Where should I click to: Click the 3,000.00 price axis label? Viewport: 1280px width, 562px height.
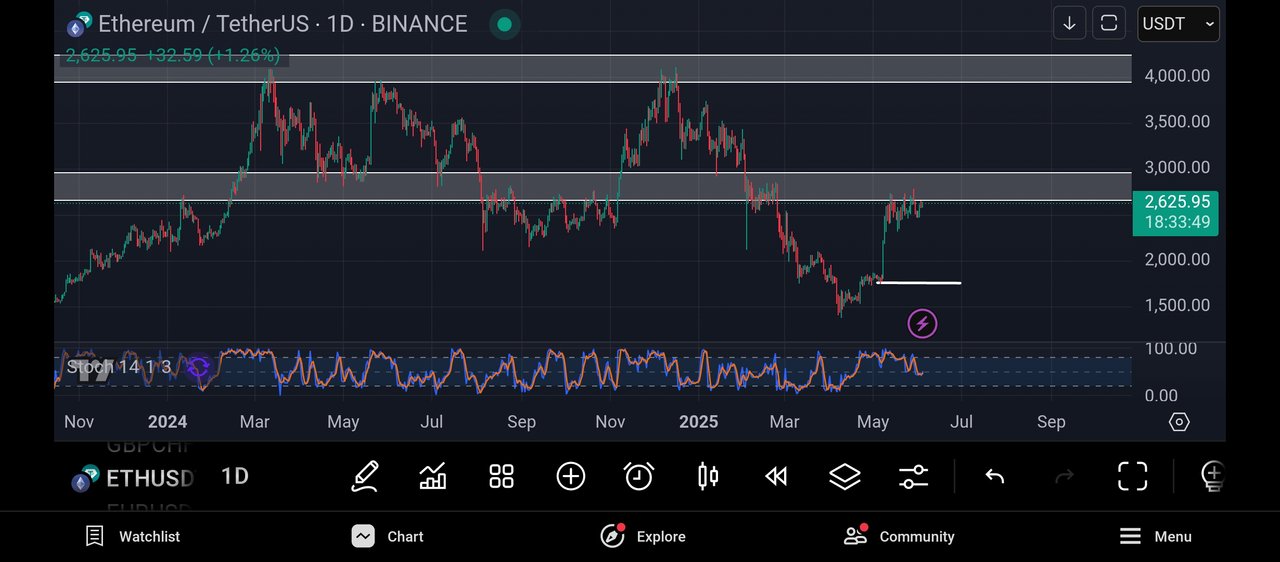pos(1177,168)
